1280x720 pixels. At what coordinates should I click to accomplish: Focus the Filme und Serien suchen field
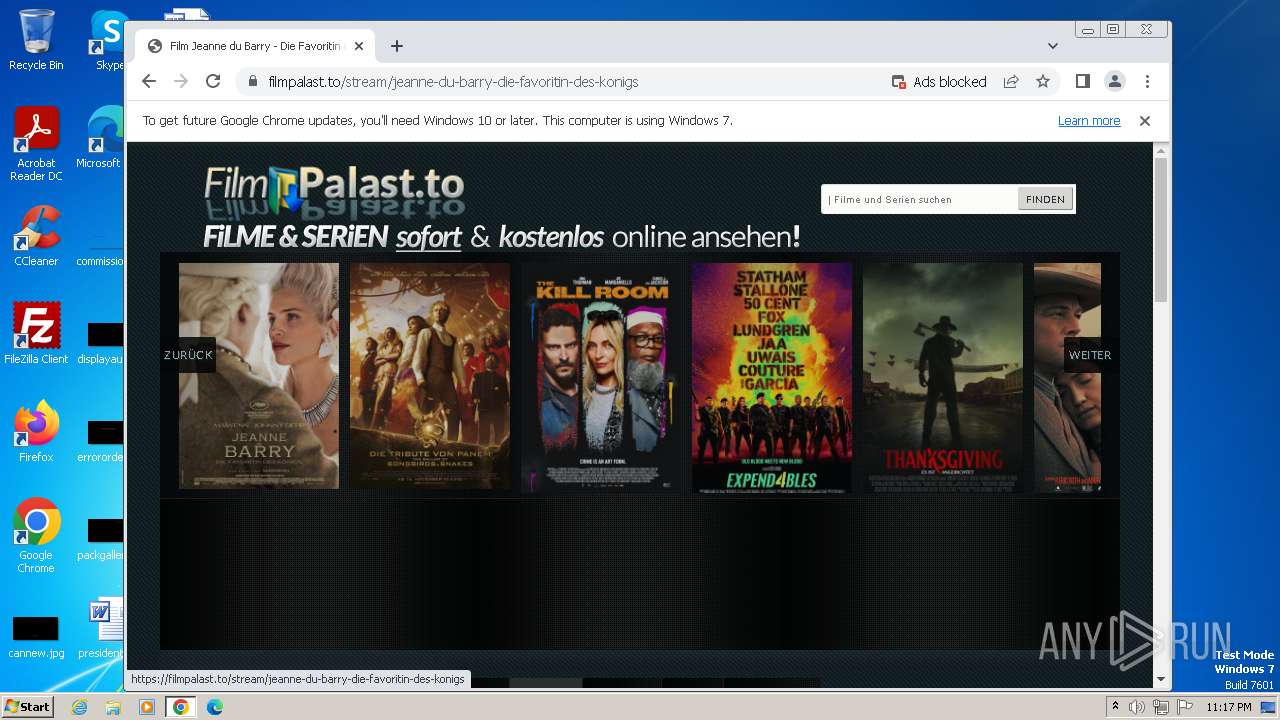pos(919,200)
